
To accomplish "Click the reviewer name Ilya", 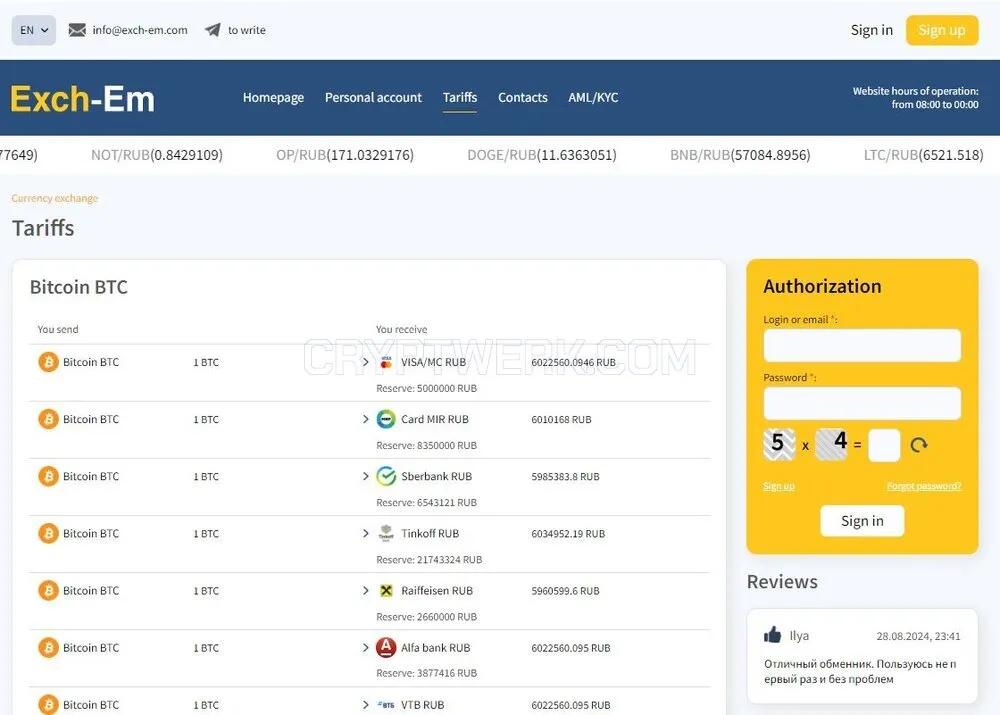I will coord(799,636).
